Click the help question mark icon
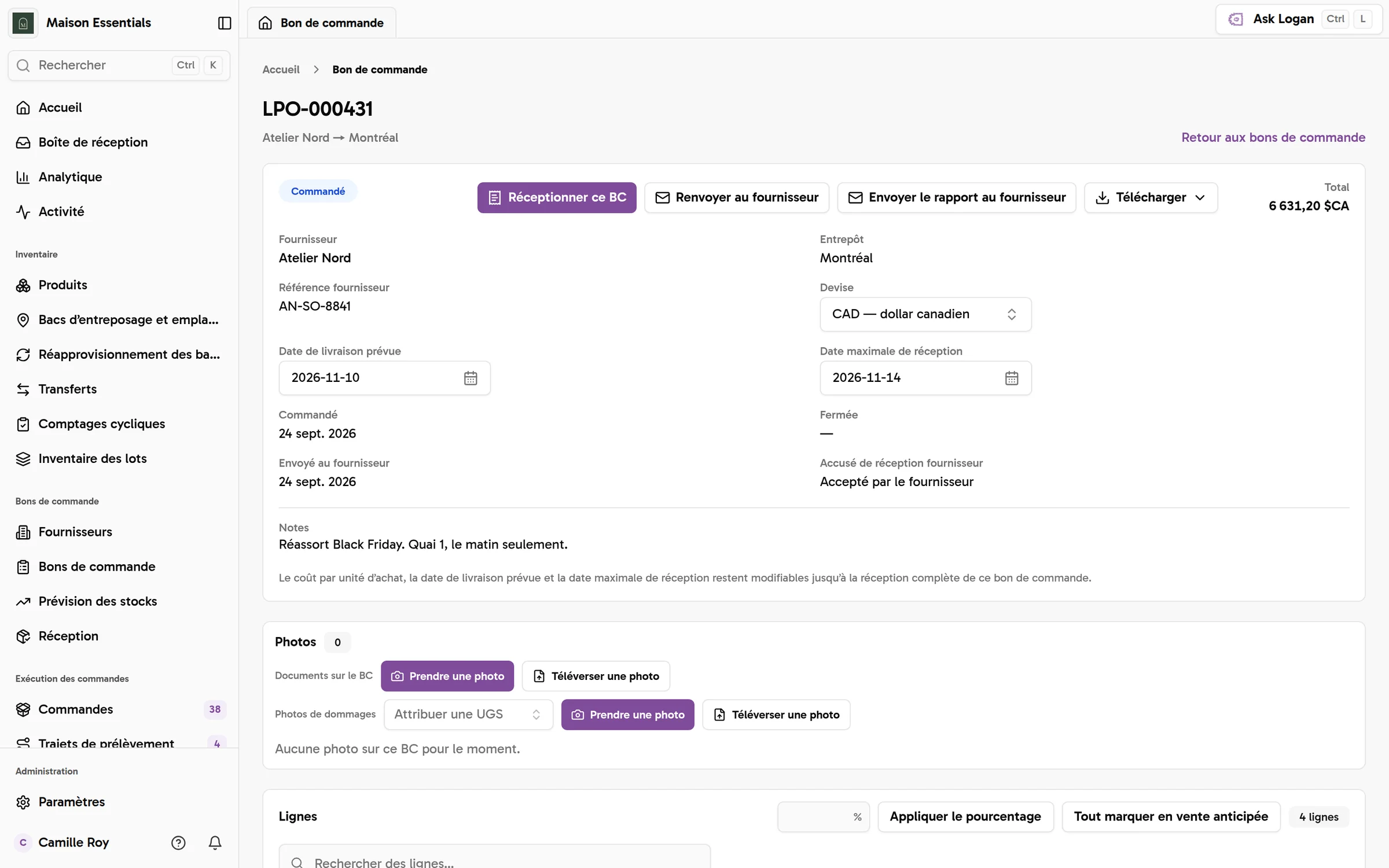Screen dimensions: 1389x868 [x=178, y=843]
